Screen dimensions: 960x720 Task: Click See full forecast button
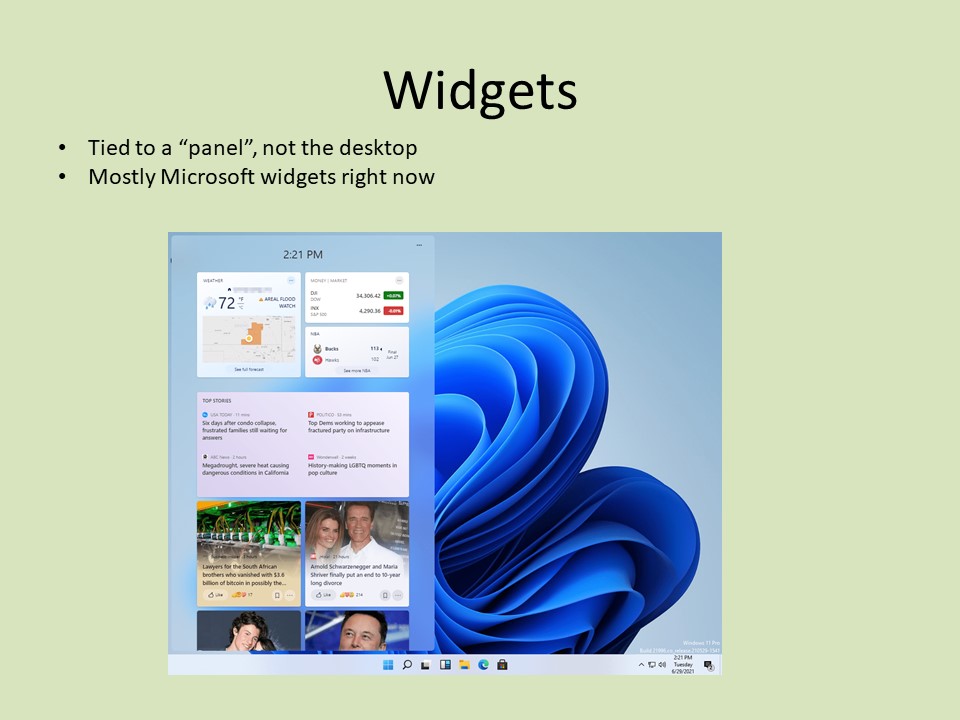pos(248,369)
